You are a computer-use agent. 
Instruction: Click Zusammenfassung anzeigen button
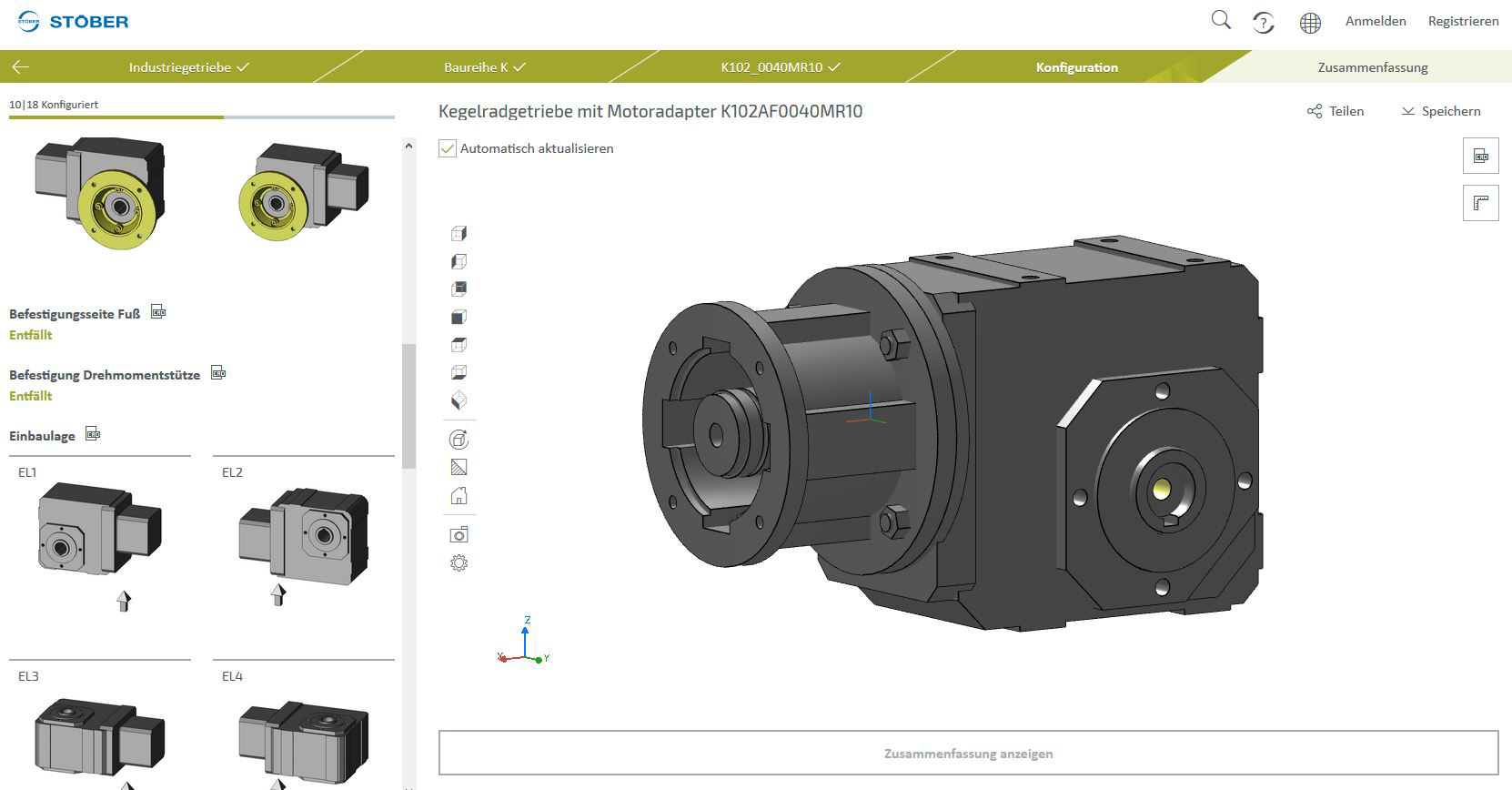coord(968,754)
